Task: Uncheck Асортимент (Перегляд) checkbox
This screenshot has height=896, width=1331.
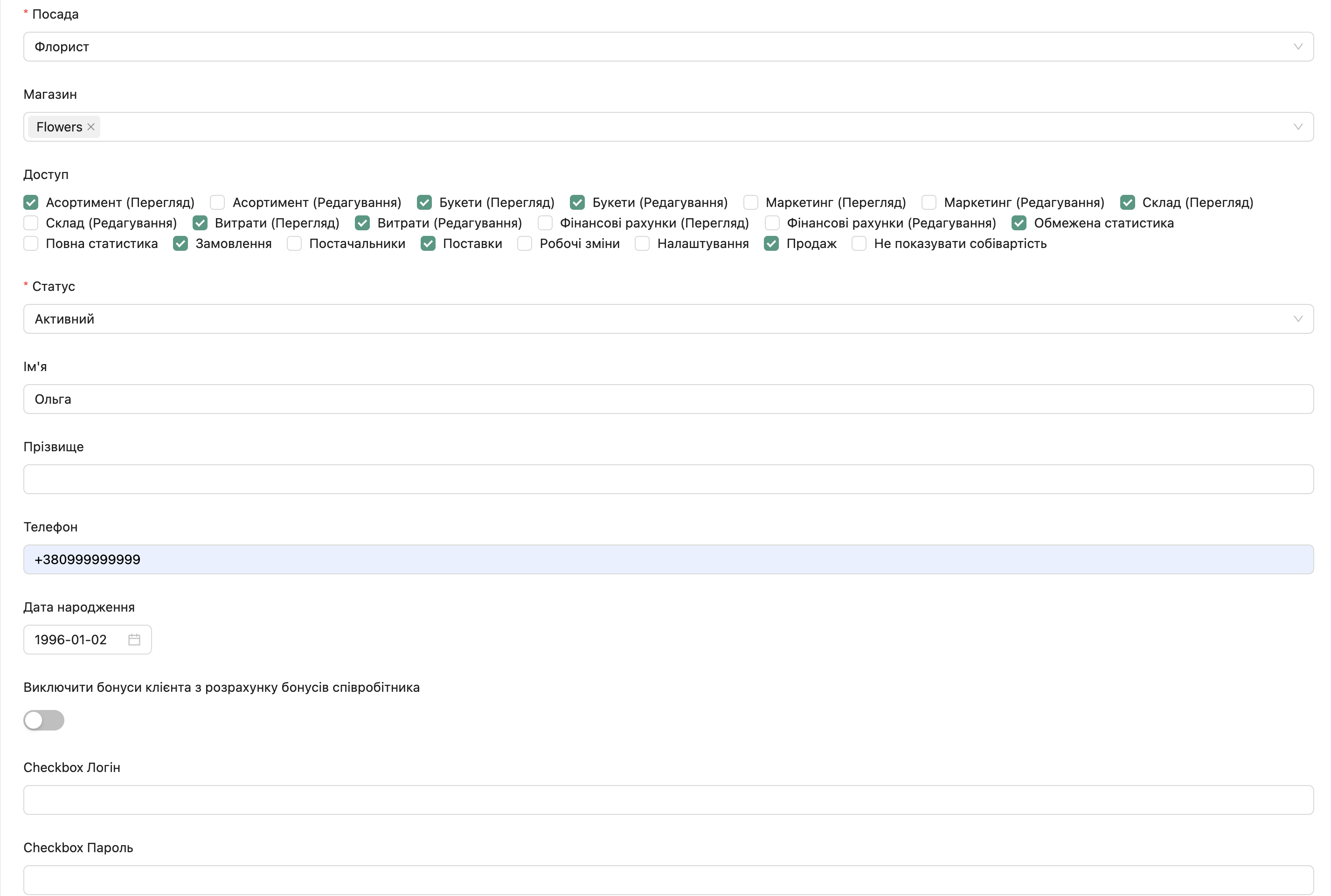Action: 31,202
